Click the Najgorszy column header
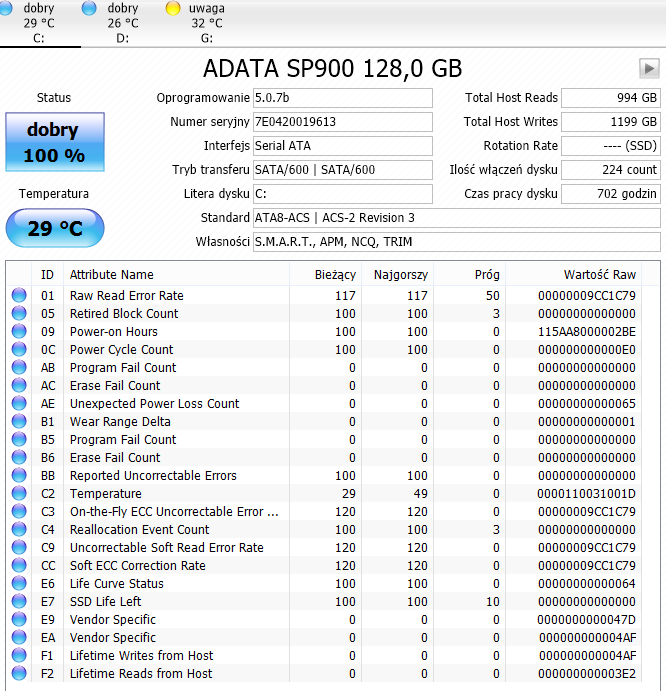The image size is (666, 691). (398, 275)
